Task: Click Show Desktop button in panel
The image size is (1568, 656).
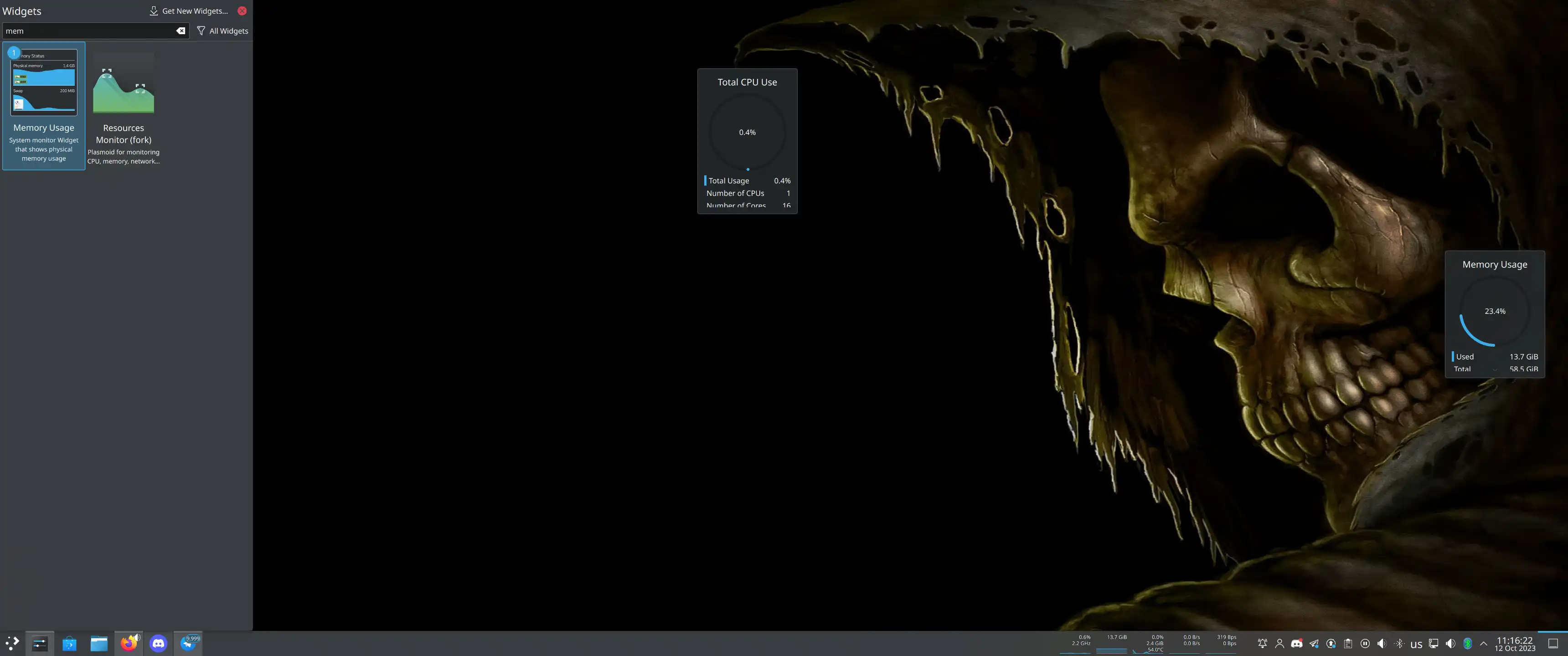Action: point(1553,643)
